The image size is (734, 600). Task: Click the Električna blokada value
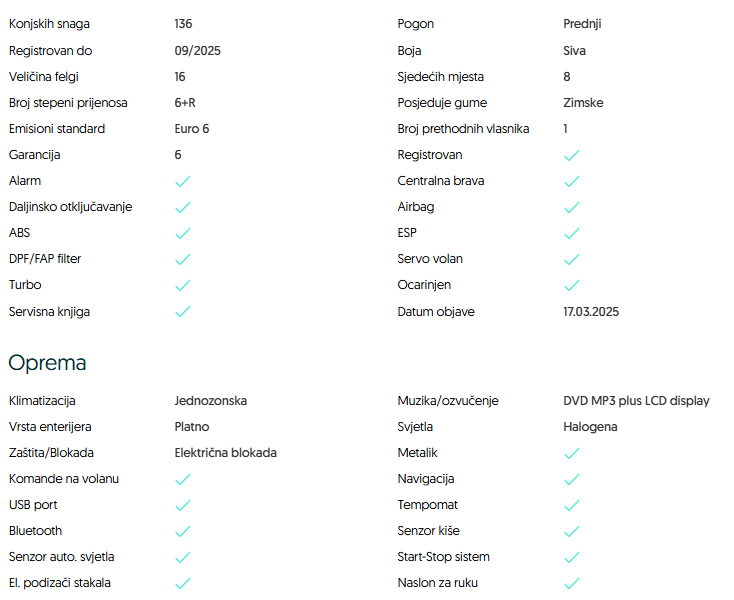(x=225, y=452)
